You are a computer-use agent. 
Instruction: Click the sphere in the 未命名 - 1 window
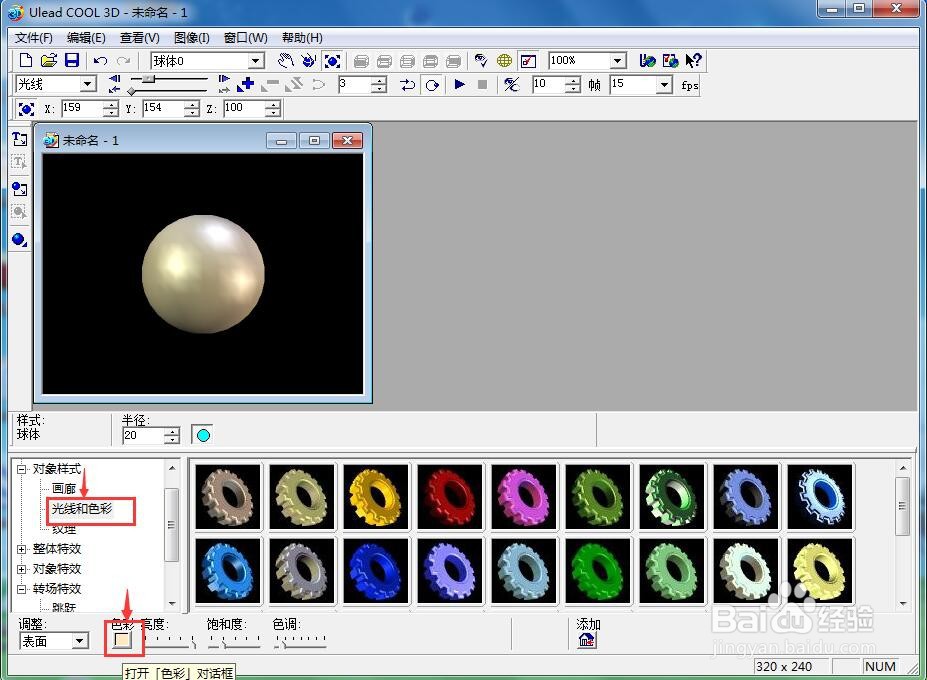pos(203,274)
